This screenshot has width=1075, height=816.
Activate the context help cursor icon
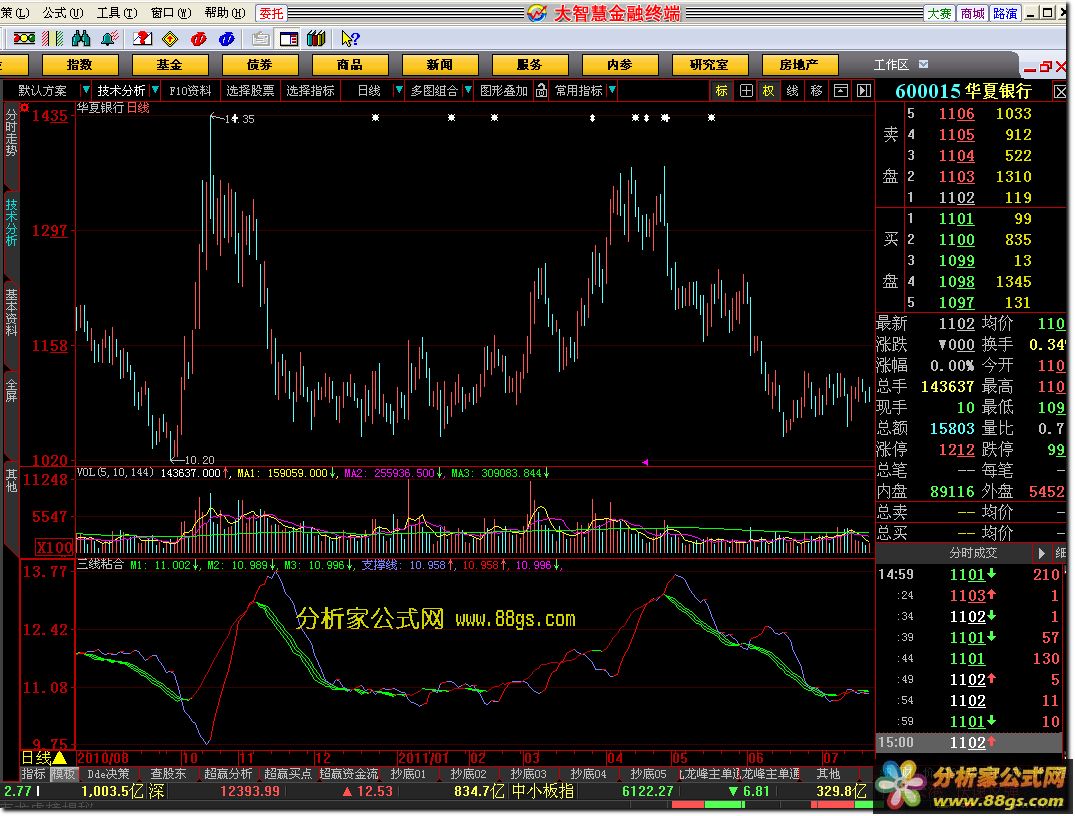click(350, 38)
